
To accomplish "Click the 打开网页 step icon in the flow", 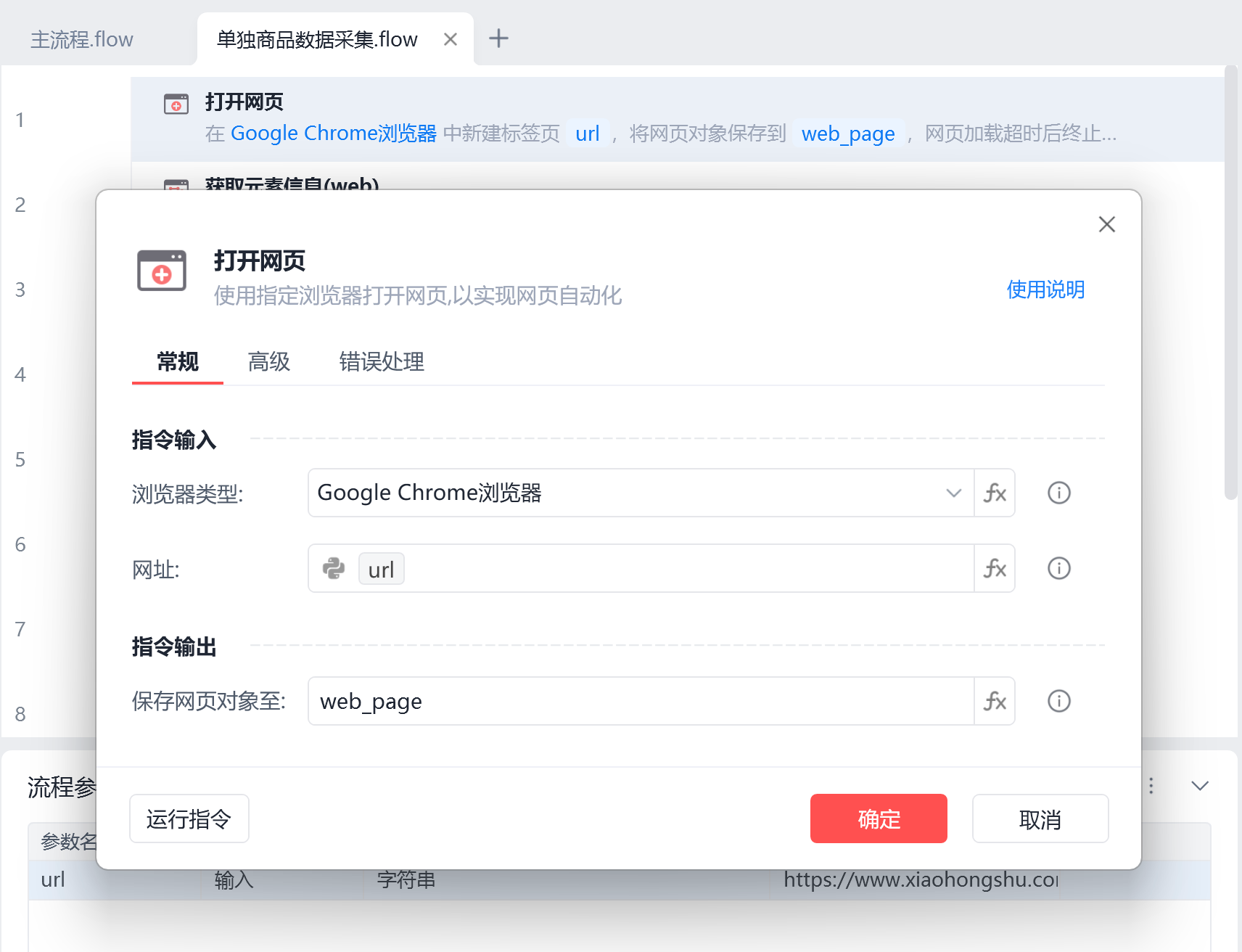I will point(175,103).
